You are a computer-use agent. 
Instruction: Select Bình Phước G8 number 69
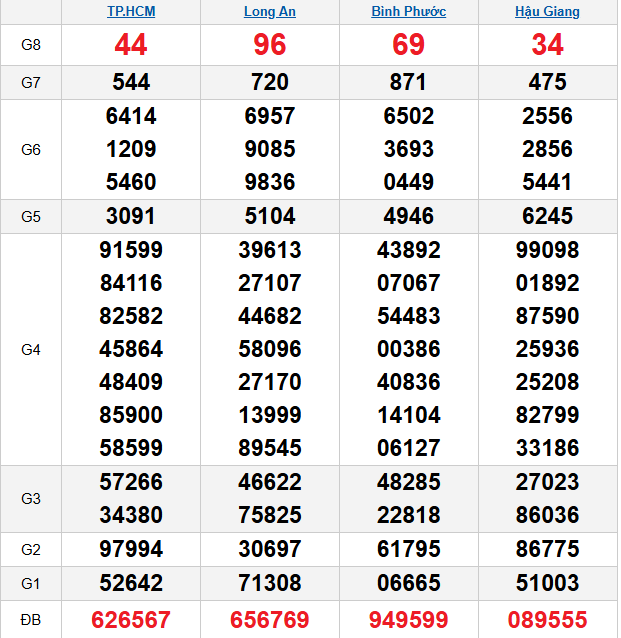(x=408, y=45)
